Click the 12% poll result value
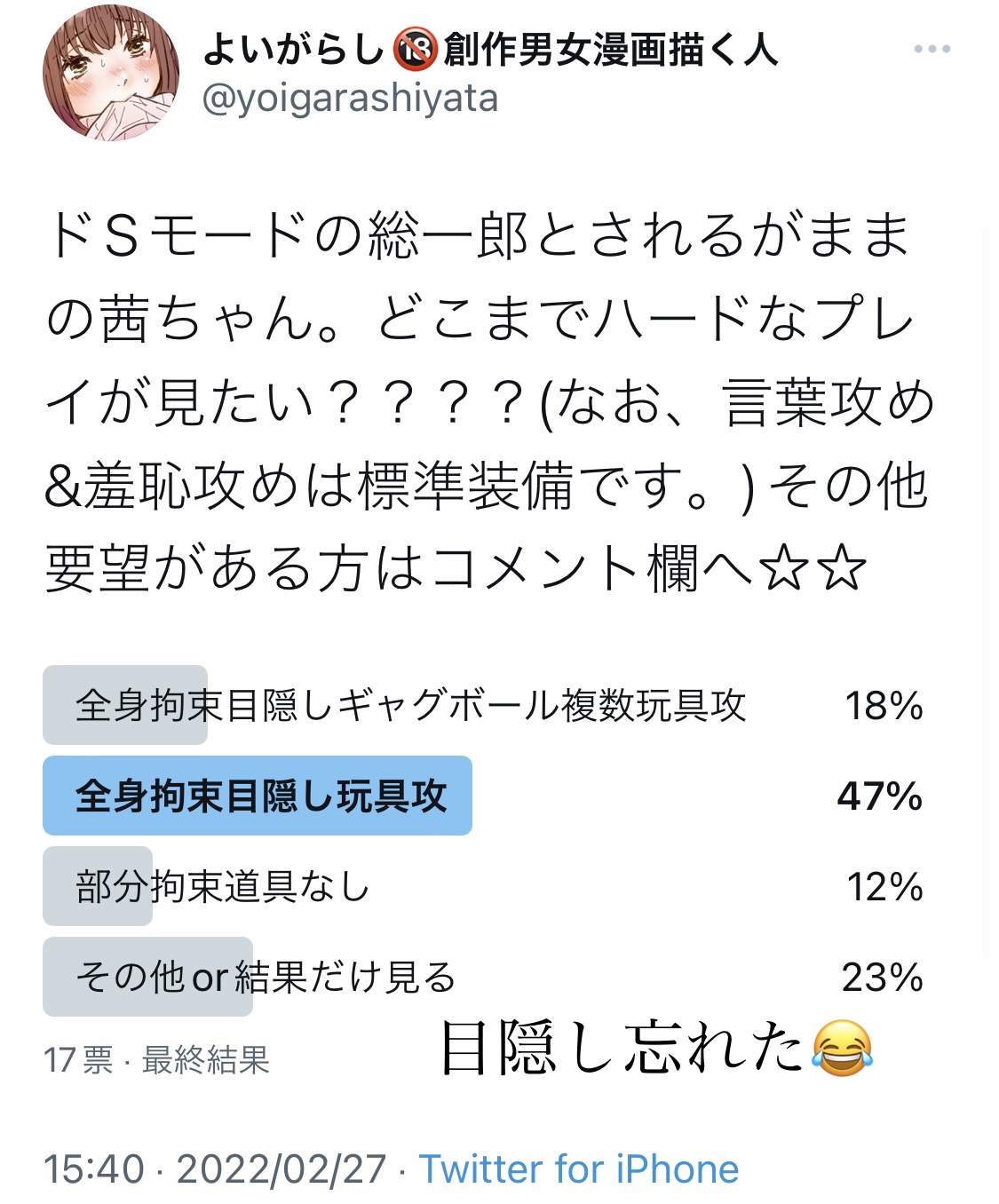The image size is (999, 1204). [884, 887]
